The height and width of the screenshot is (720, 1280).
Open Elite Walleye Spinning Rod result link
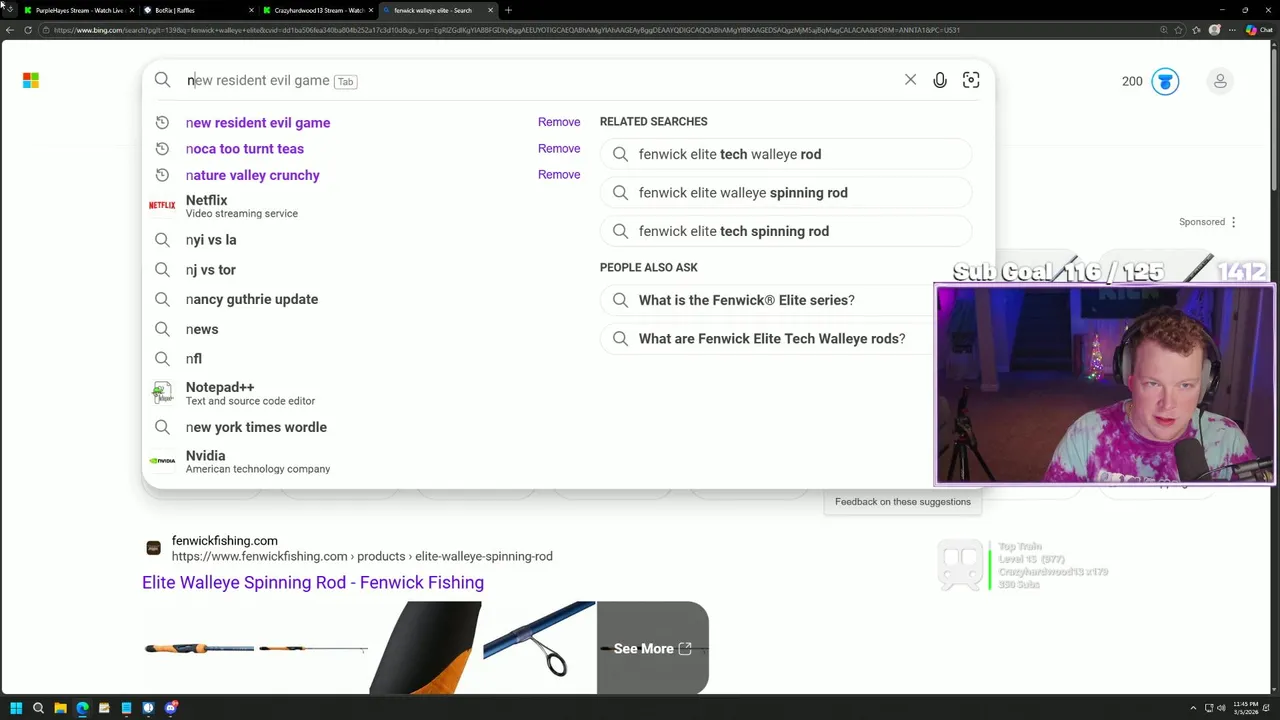click(313, 582)
